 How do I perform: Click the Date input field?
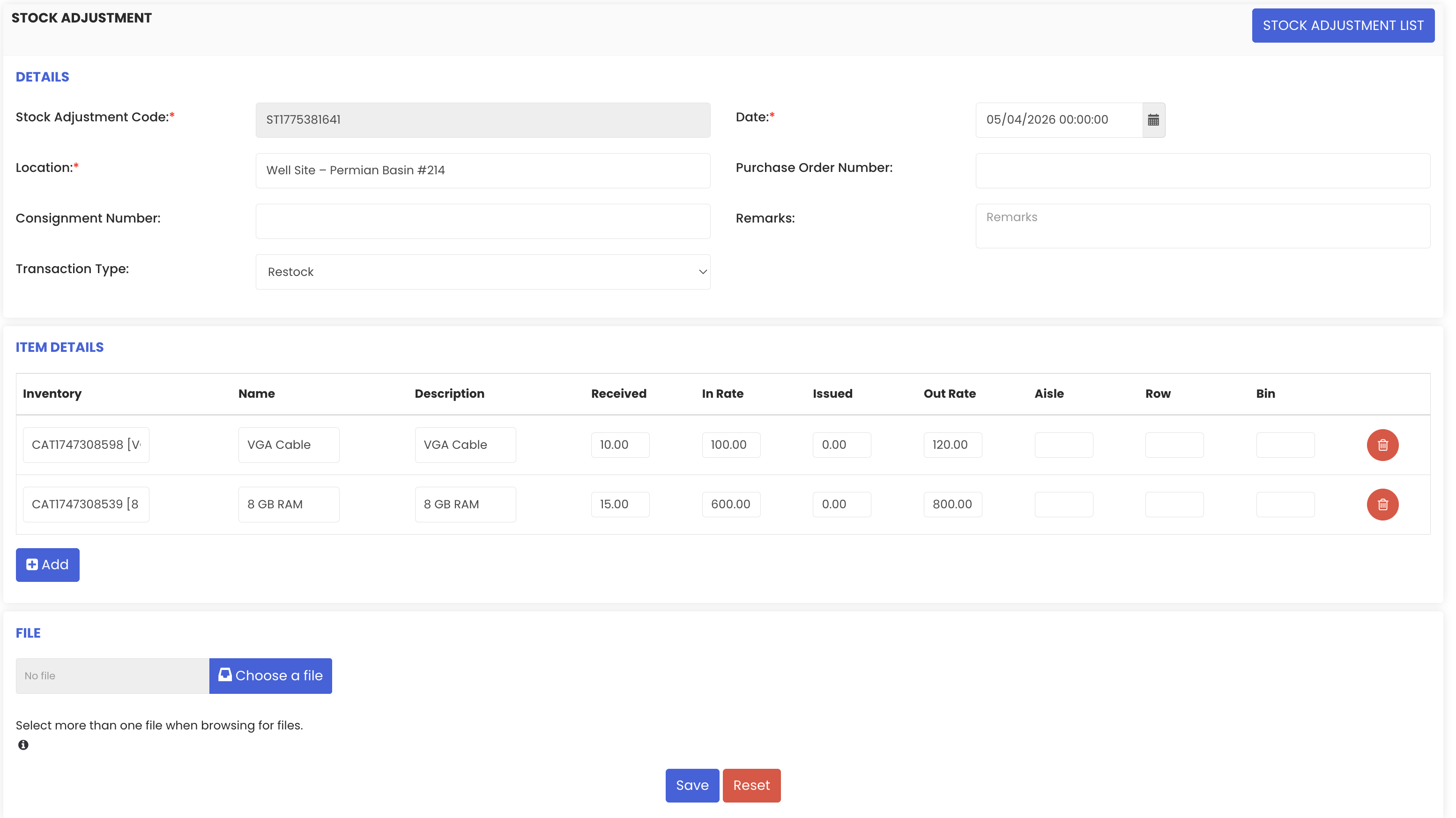pyautogui.click(x=1058, y=120)
